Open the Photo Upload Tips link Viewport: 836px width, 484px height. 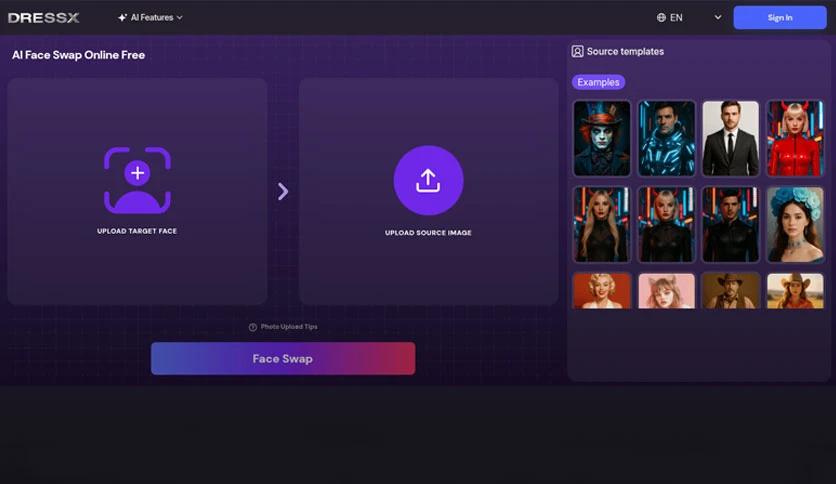(289, 327)
